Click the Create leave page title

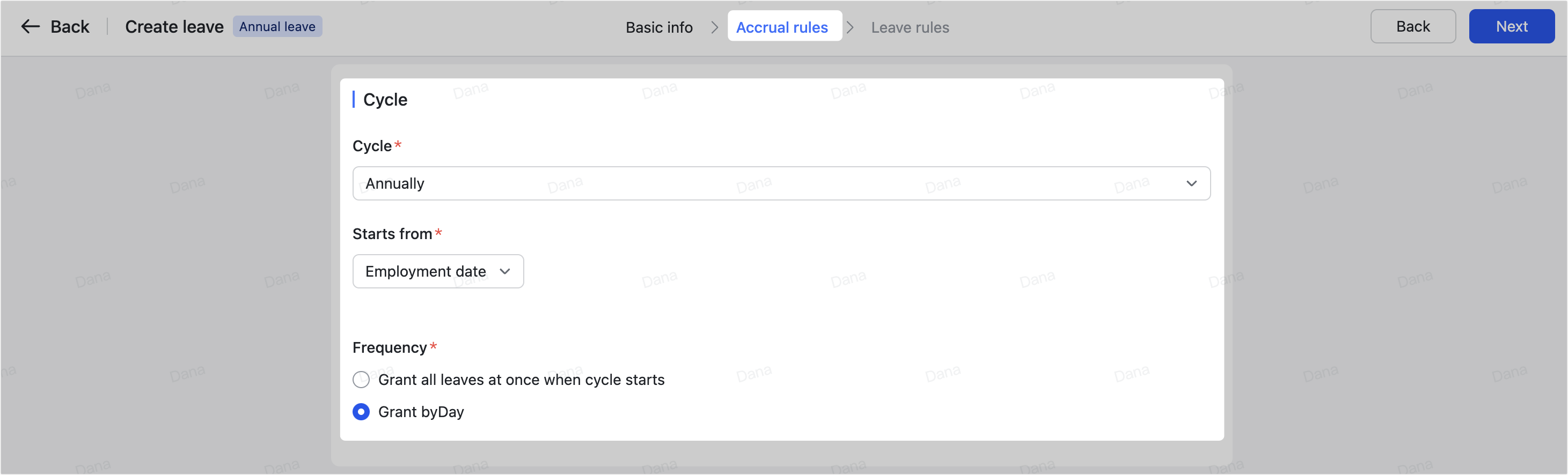click(175, 27)
